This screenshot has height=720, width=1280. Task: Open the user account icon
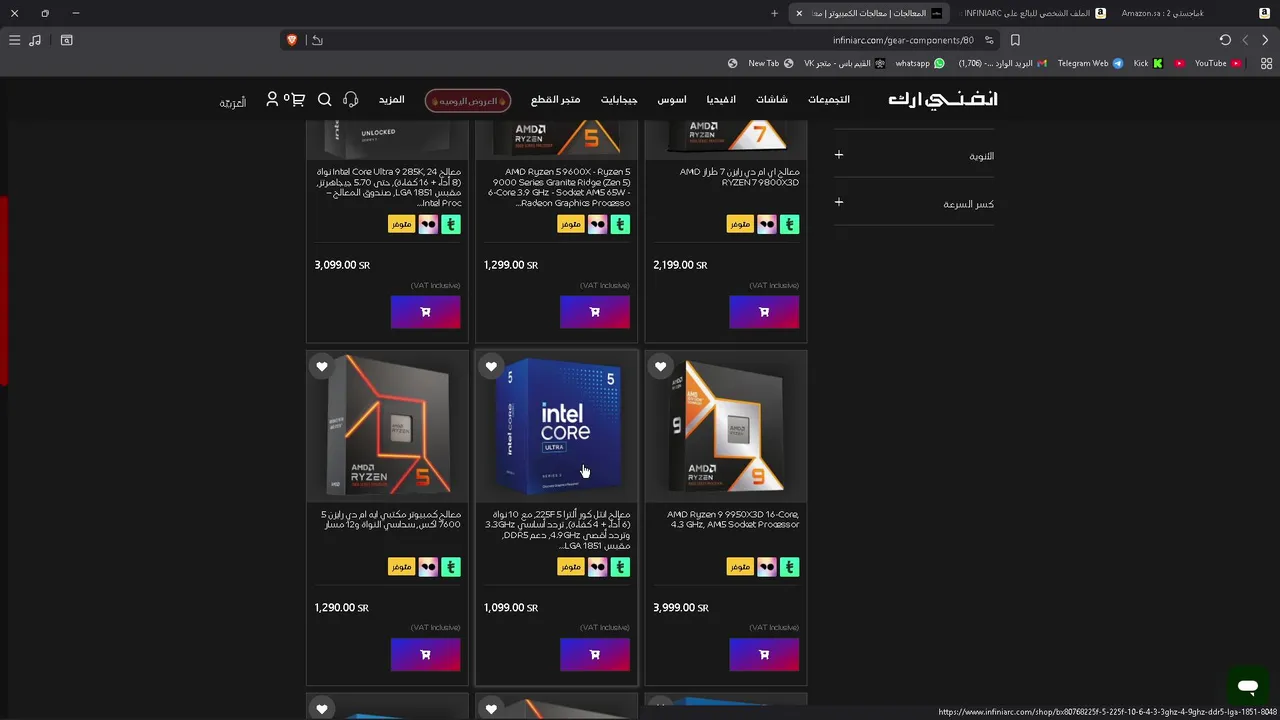coord(272,99)
